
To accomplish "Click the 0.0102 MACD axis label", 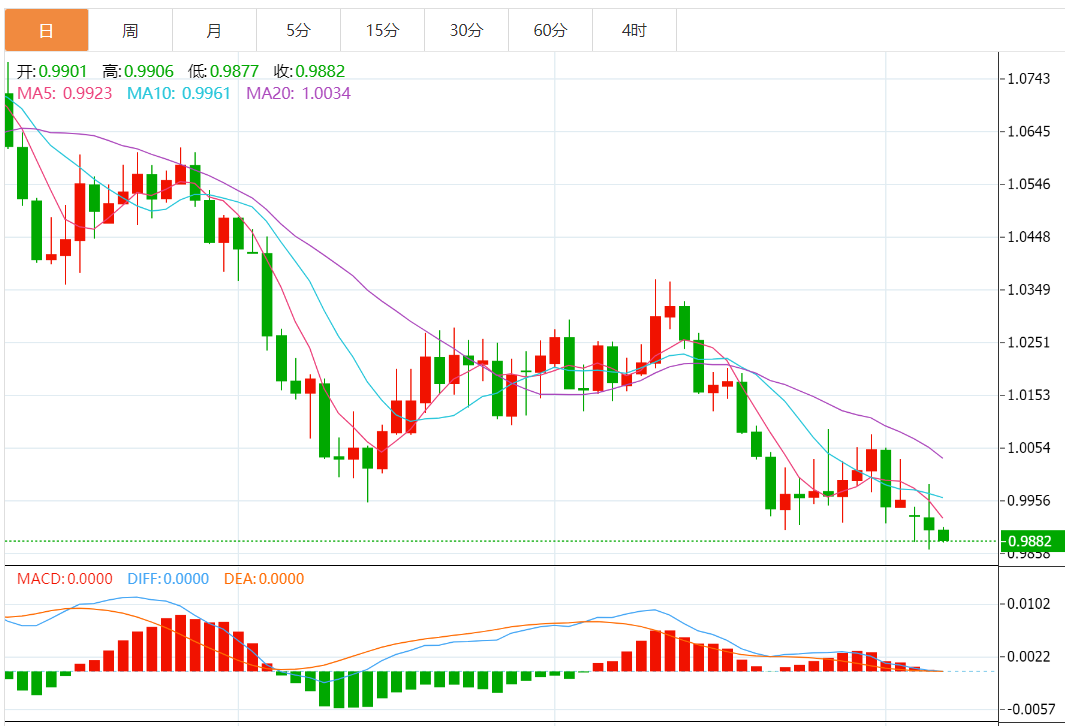I will (1028, 604).
